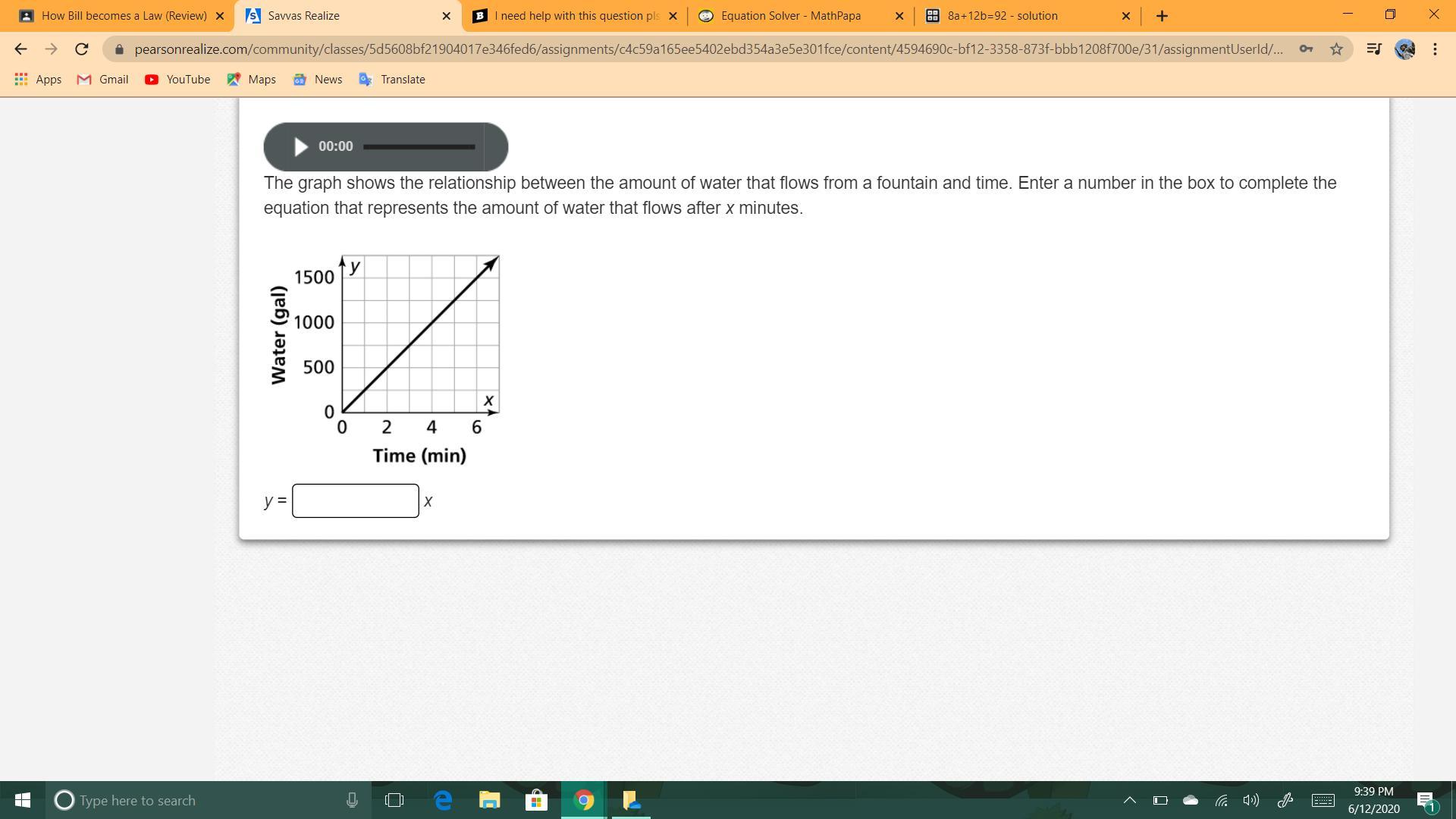Switch to How Bill becomes a Law tab
This screenshot has height=819, width=1456.
pos(124,16)
